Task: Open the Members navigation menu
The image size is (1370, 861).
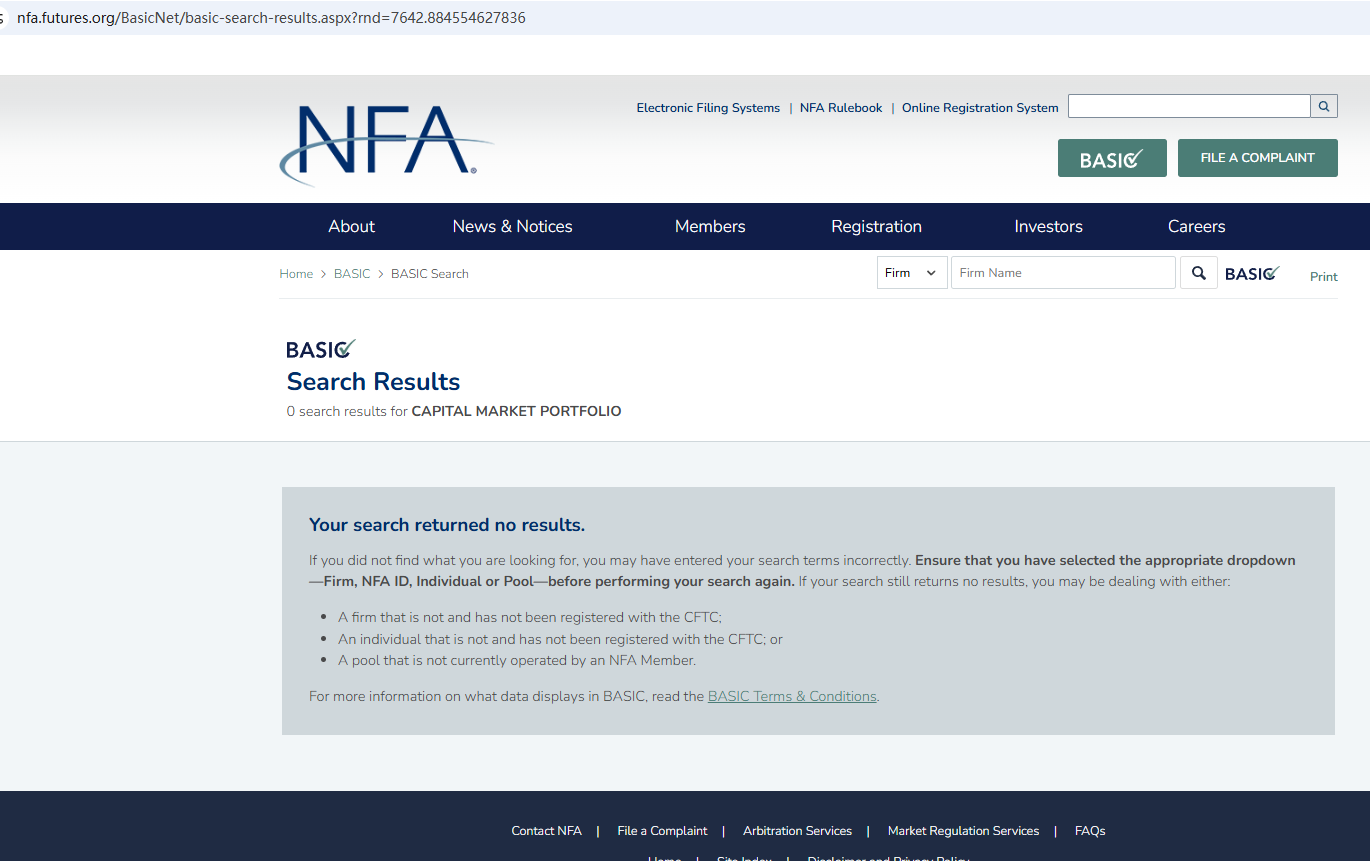Action: click(x=710, y=226)
